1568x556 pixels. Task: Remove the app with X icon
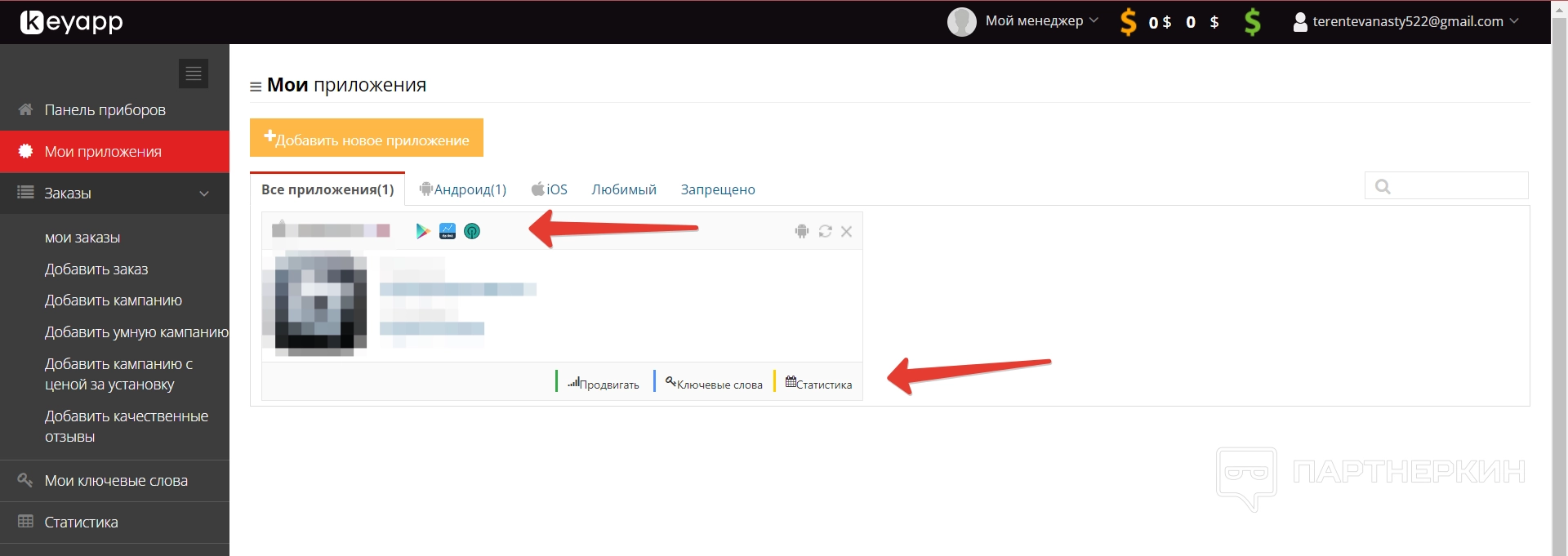[847, 232]
